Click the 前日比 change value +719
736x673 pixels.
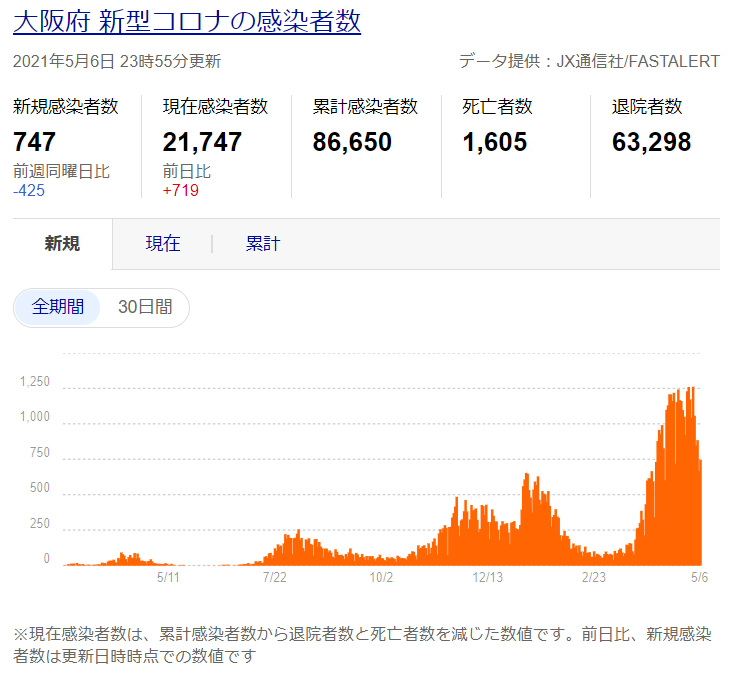pos(181,190)
